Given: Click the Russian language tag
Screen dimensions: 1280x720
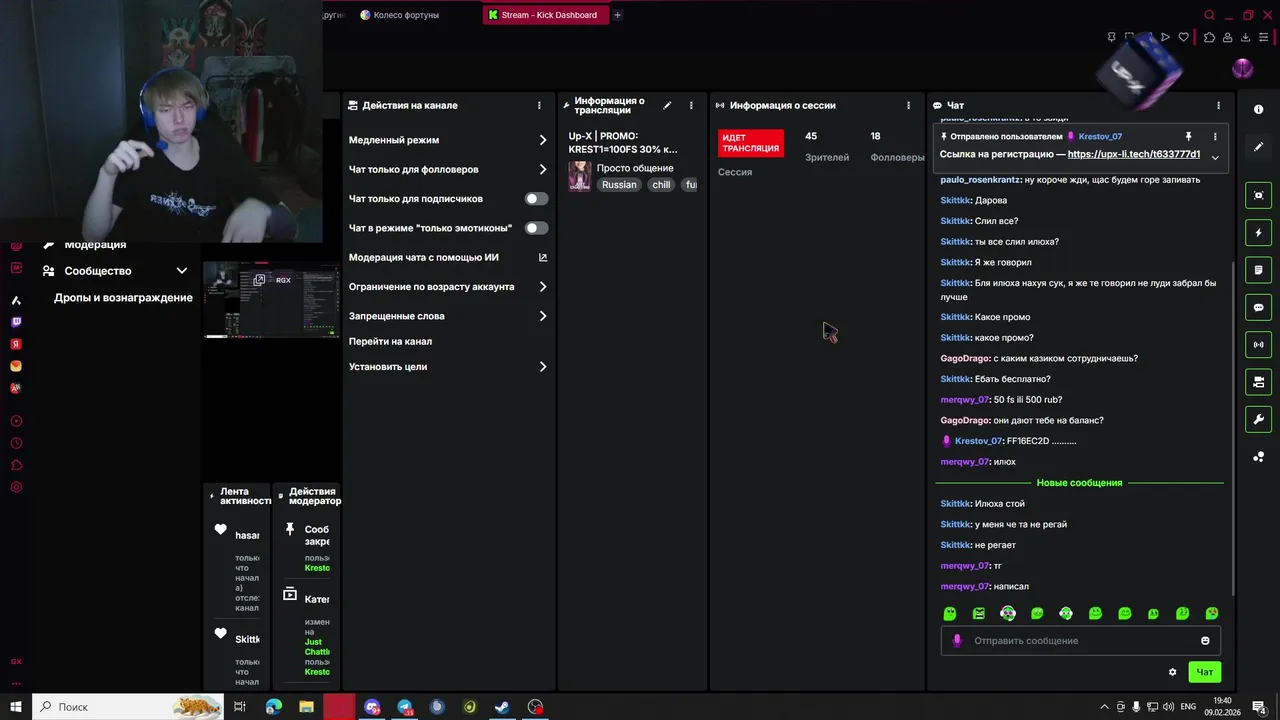Looking at the screenshot, I should (x=619, y=185).
